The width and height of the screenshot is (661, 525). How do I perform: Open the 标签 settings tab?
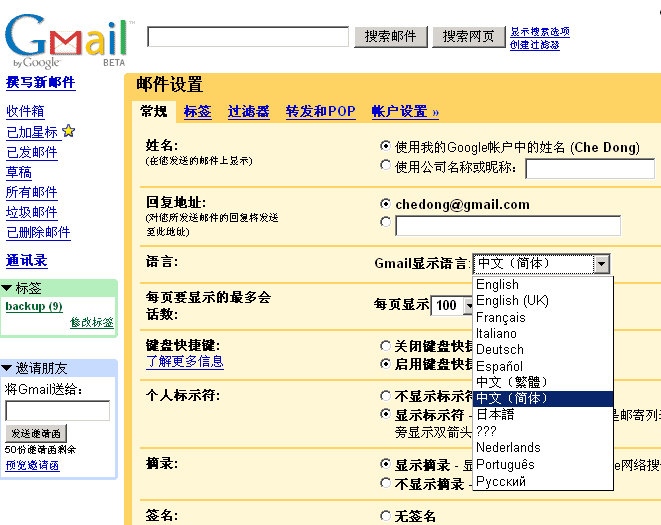[197, 111]
